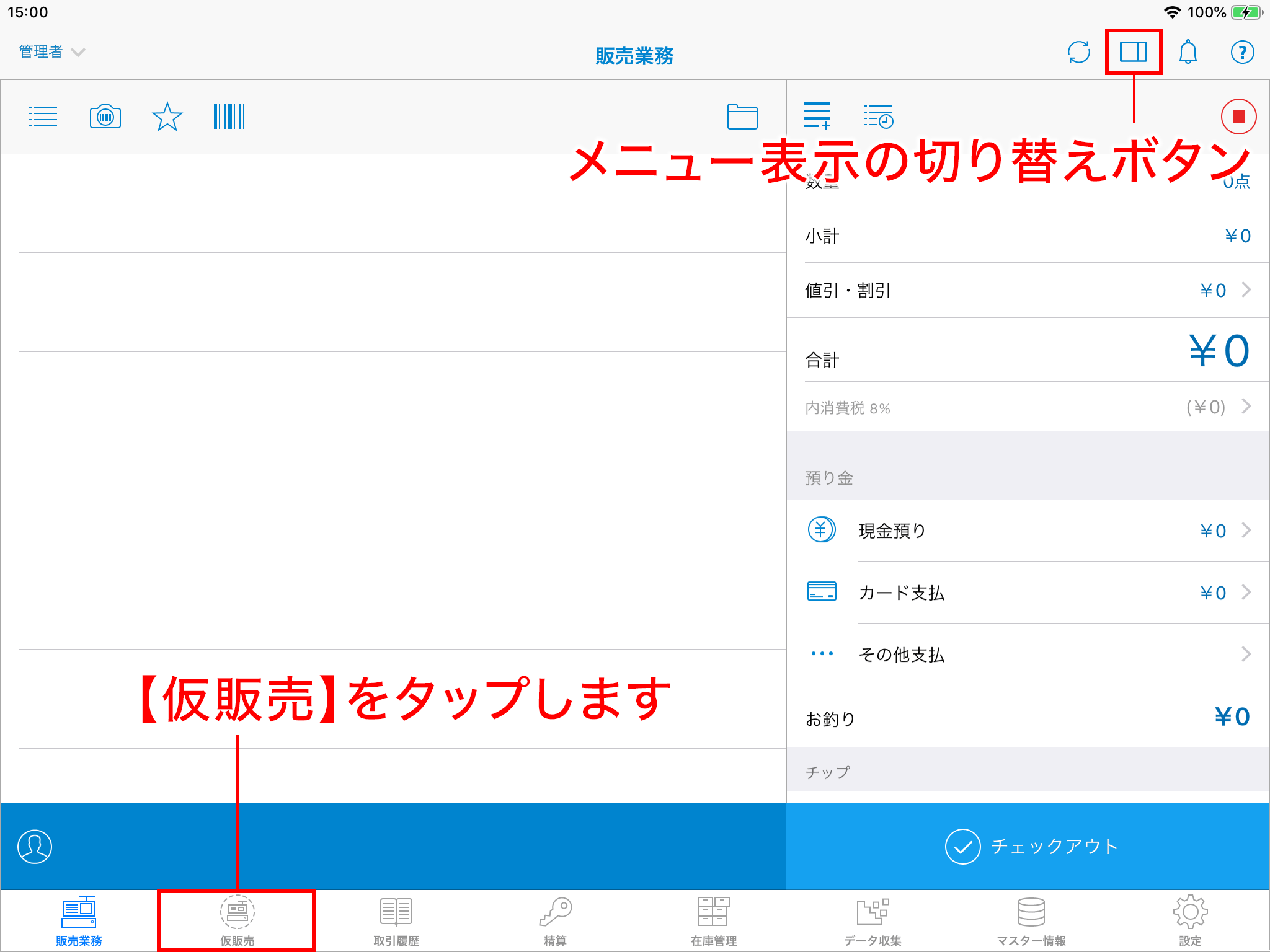Open the camera barcode scanner
This screenshot has height=952, width=1270.
pyautogui.click(x=105, y=117)
